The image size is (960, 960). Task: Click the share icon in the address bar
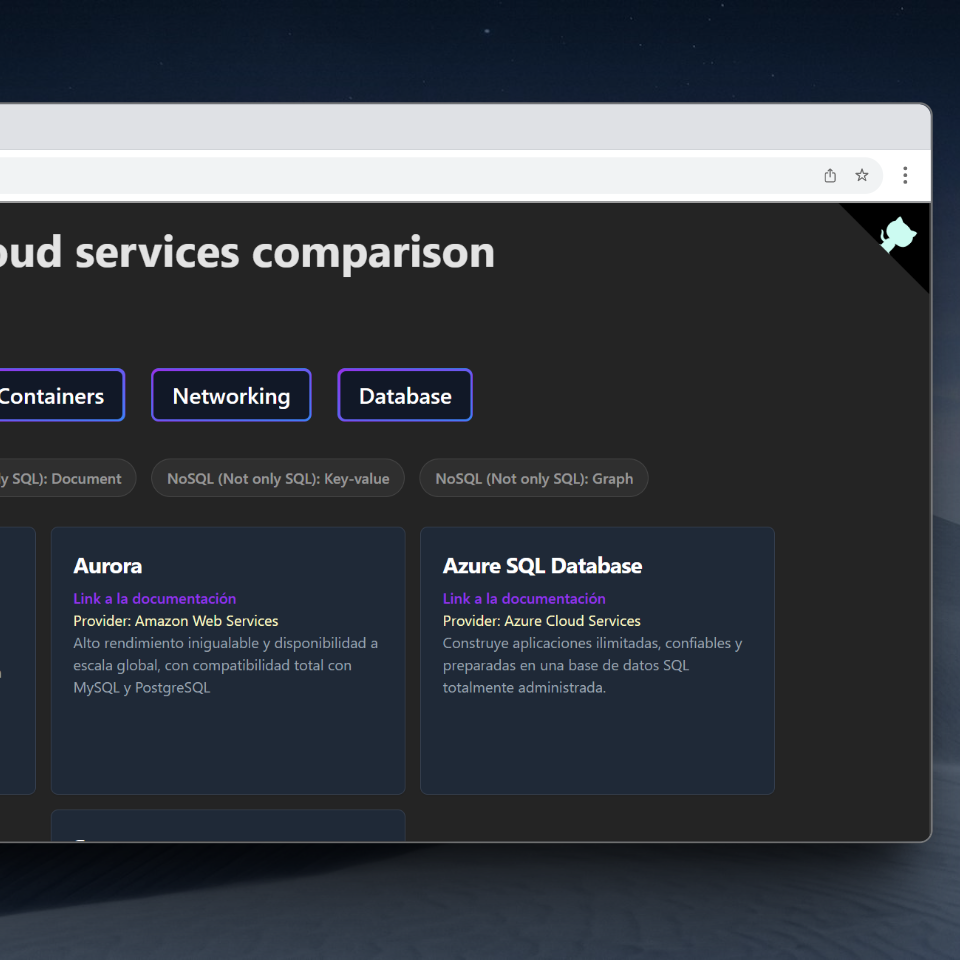click(x=830, y=176)
